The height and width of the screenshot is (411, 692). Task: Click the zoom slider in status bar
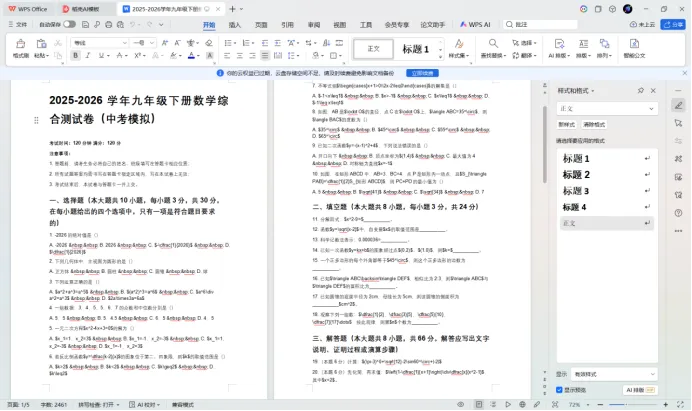(x=632, y=405)
